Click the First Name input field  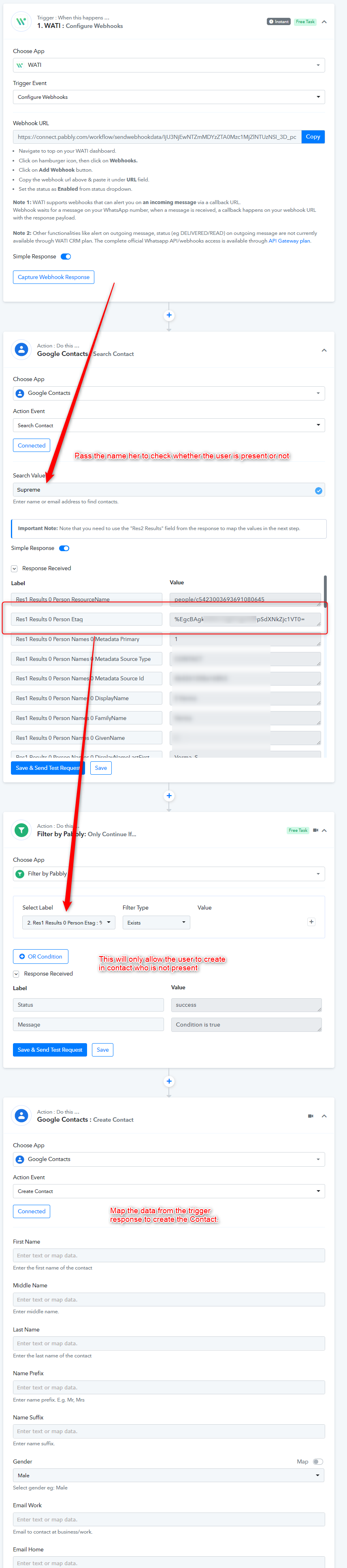168,1256
